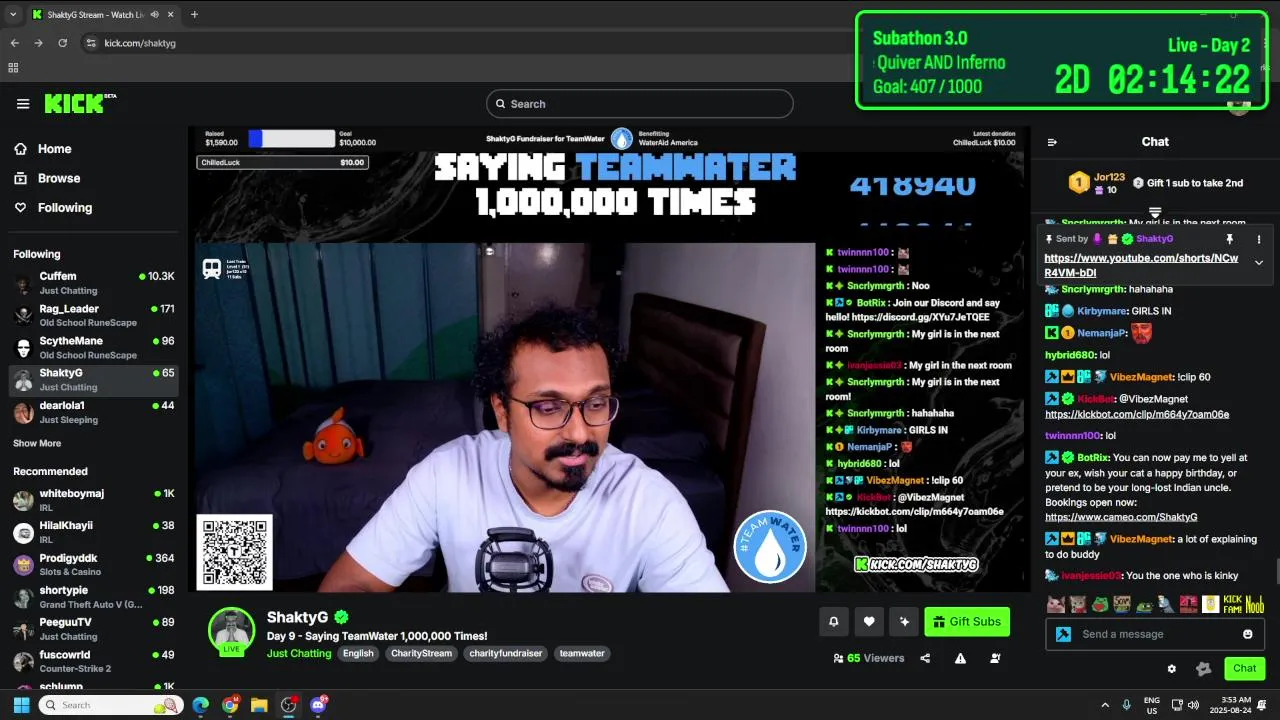
Task: Click the share stream icon
Action: point(925,658)
